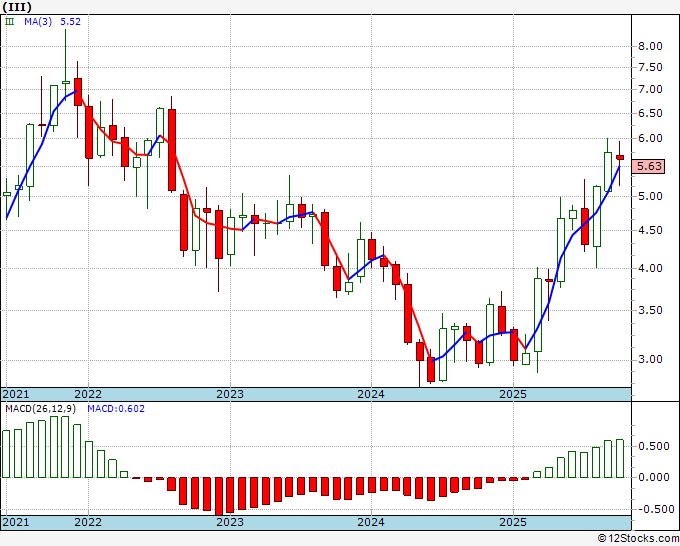The width and height of the screenshot is (680, 546).
Task: Select the III ticker legend label
Action: [x=9, y=21]
